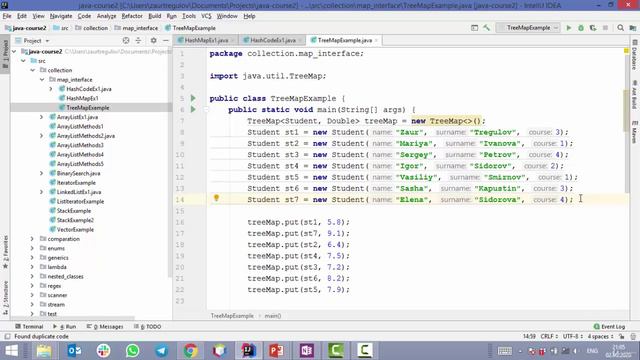Viewport: 640px width, 360px height.
Task: Toggle the Favorites side panel
Action: pos(5,252)
